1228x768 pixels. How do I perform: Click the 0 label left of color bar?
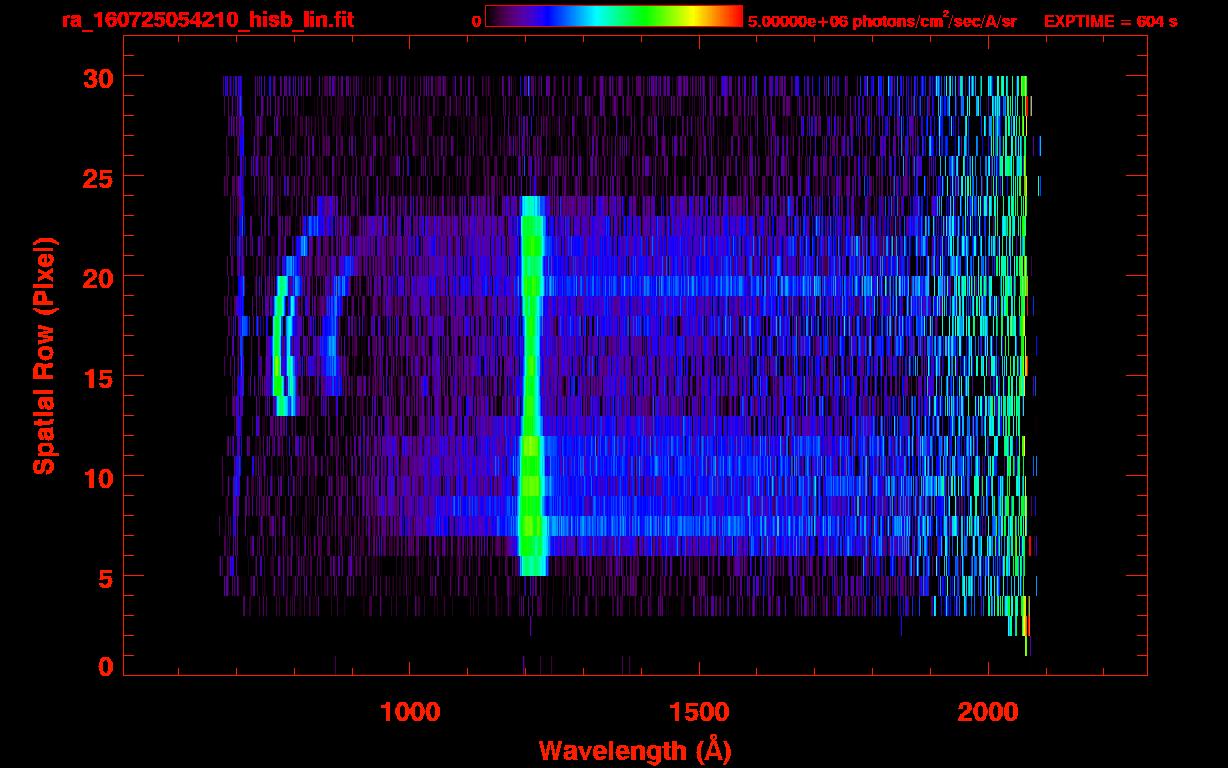coord(476,21)
